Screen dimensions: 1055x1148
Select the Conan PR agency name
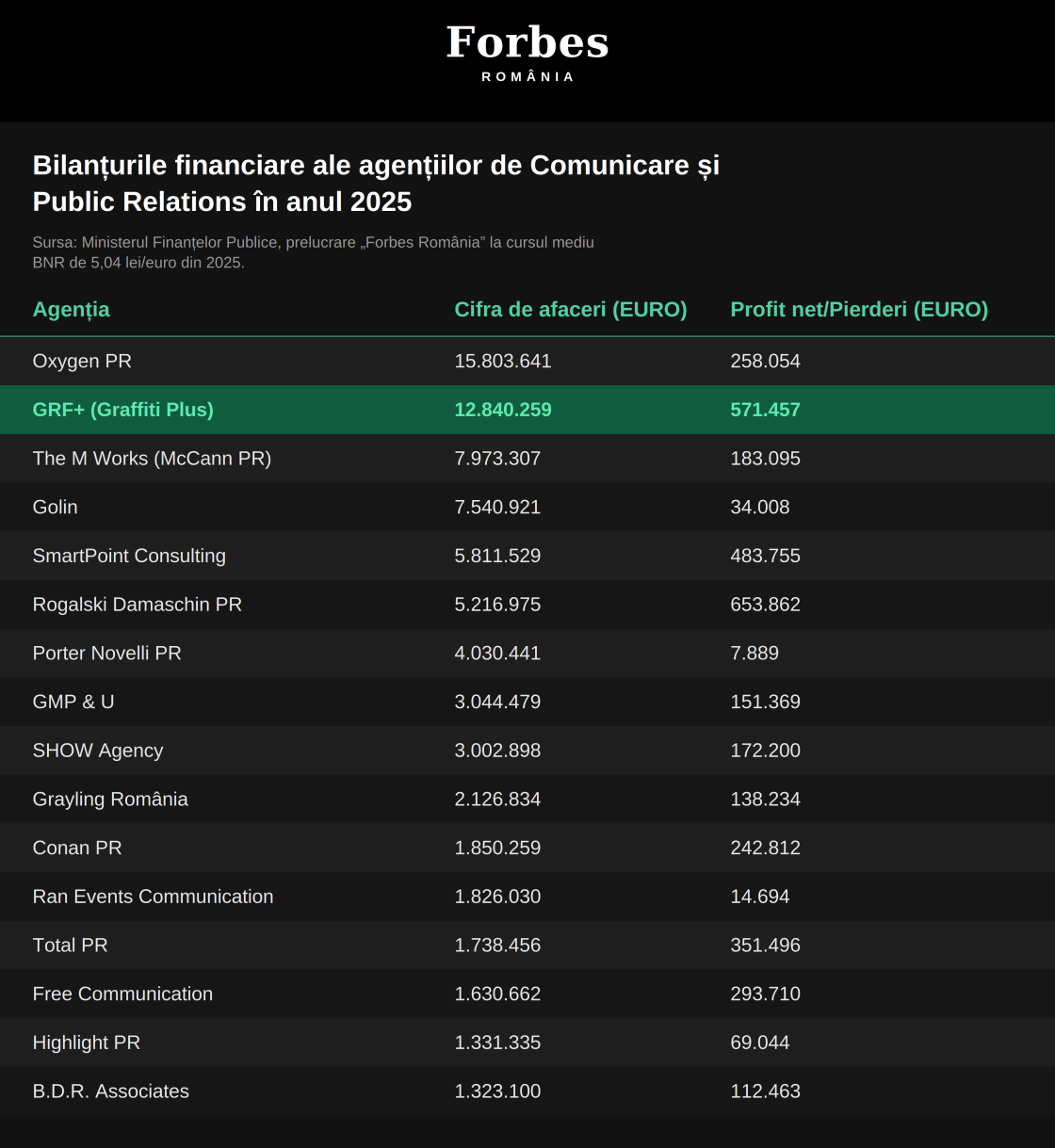[x=77, y=848]
